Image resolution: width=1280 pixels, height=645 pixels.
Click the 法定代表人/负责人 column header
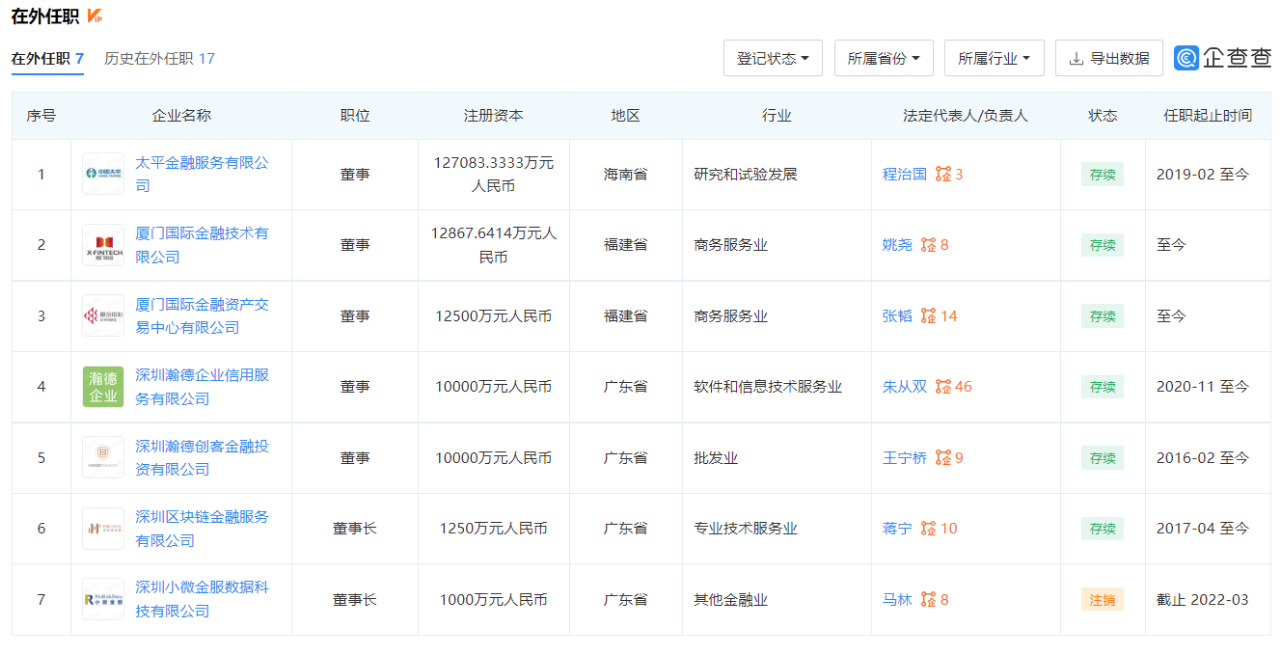965,116
